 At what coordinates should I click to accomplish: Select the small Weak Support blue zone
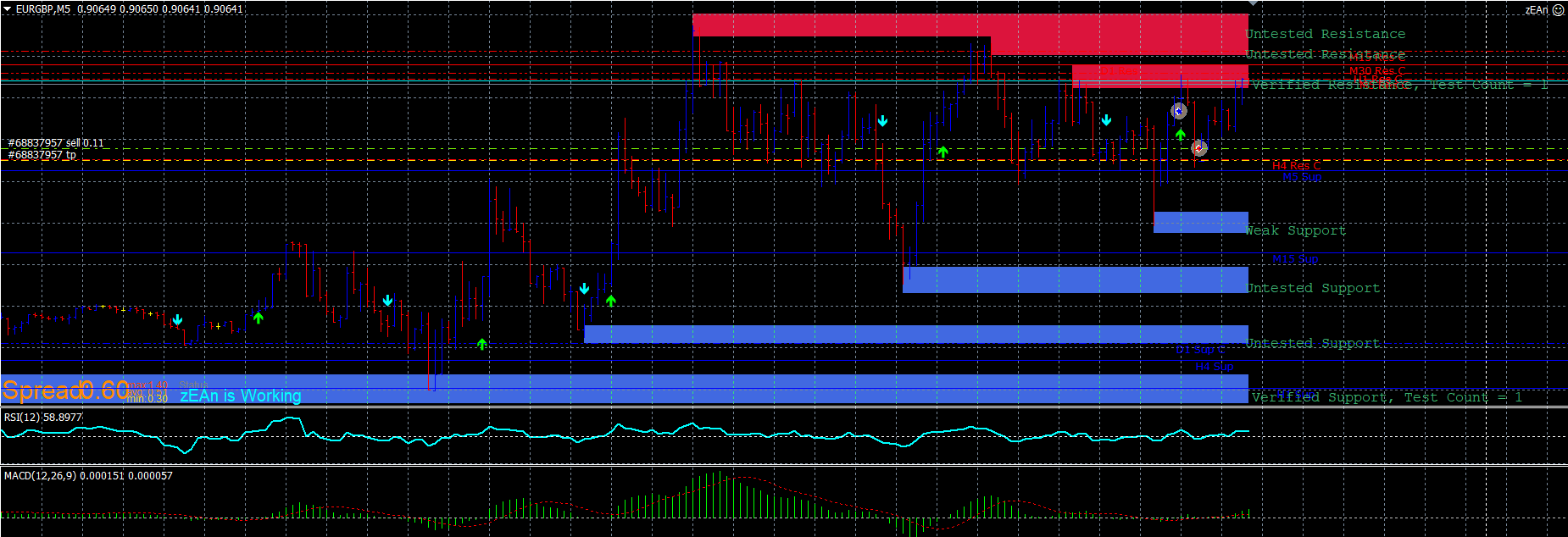click(x=1201, y=222)
